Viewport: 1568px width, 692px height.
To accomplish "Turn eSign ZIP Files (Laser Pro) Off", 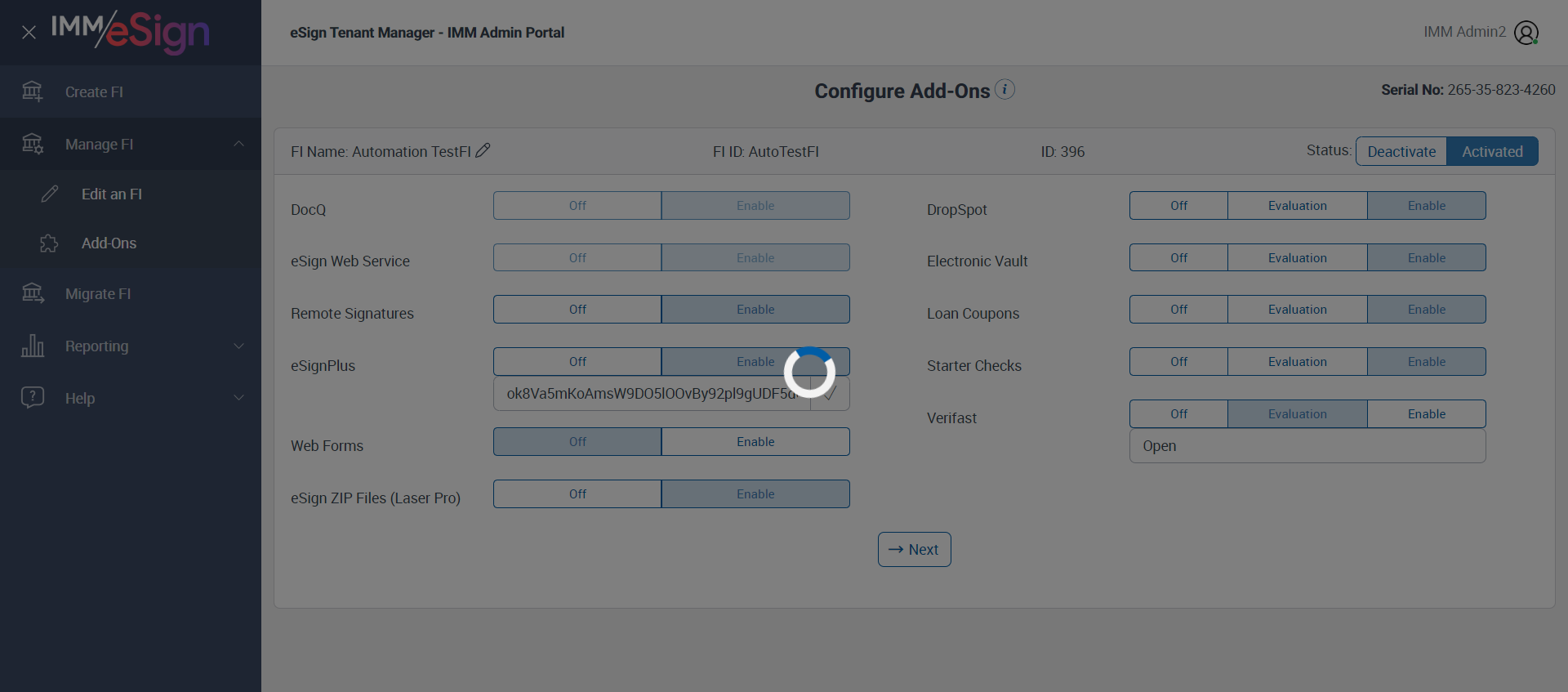I will click(x=577, y=494).
